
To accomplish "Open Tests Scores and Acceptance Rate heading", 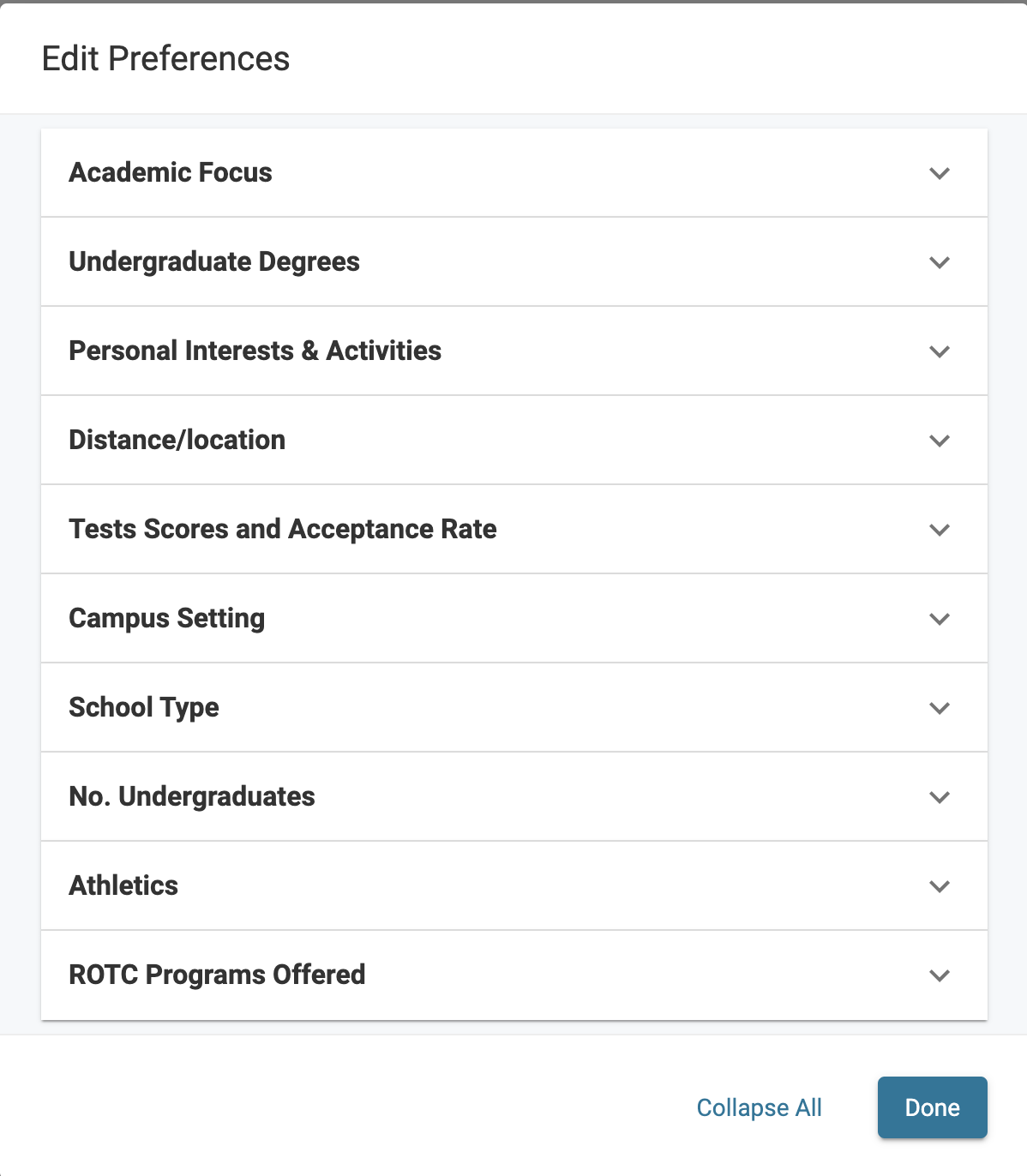I will (x=283, y=529).
